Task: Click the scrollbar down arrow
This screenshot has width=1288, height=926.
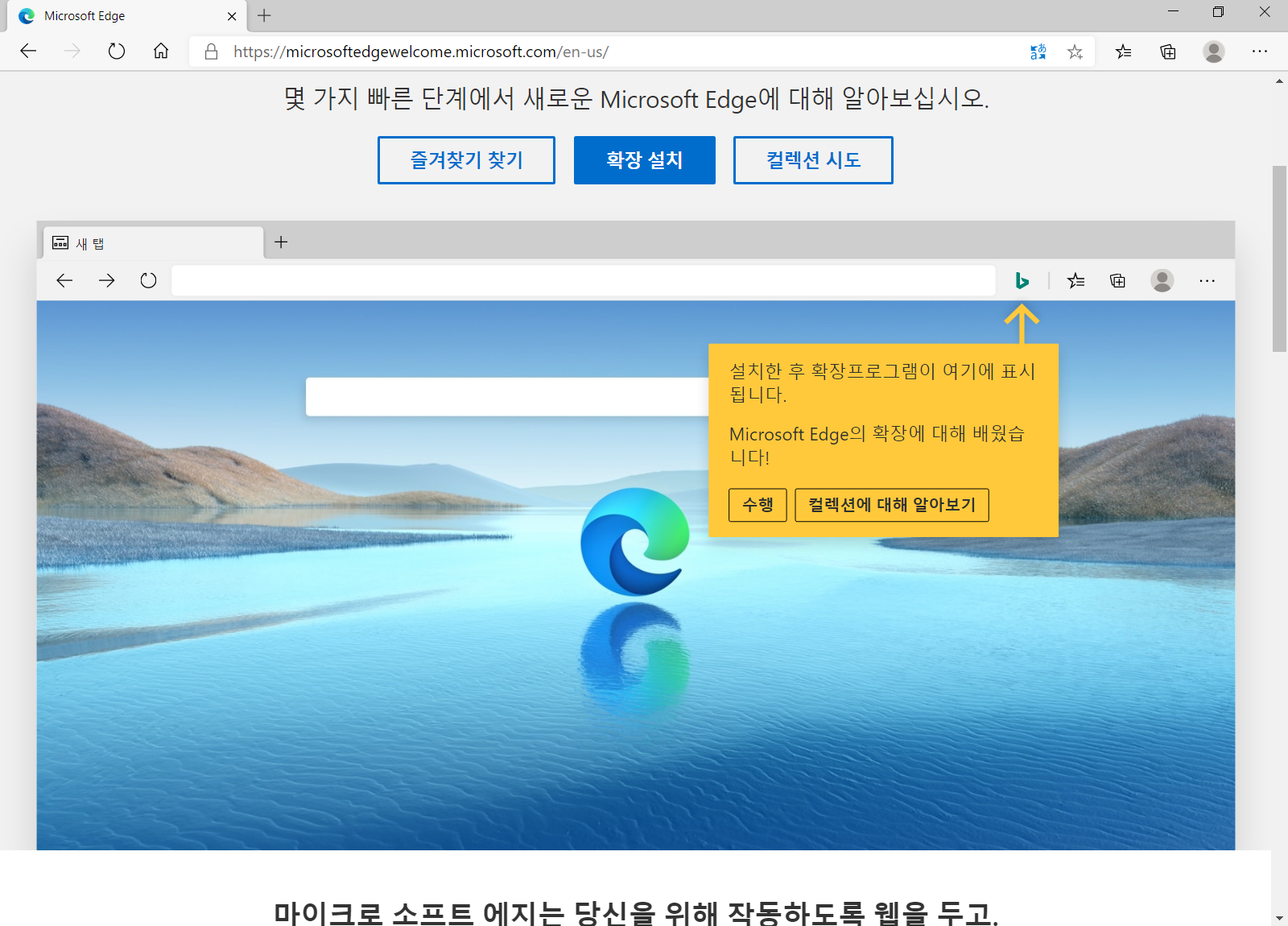Action: click(x=1279, y=918)
